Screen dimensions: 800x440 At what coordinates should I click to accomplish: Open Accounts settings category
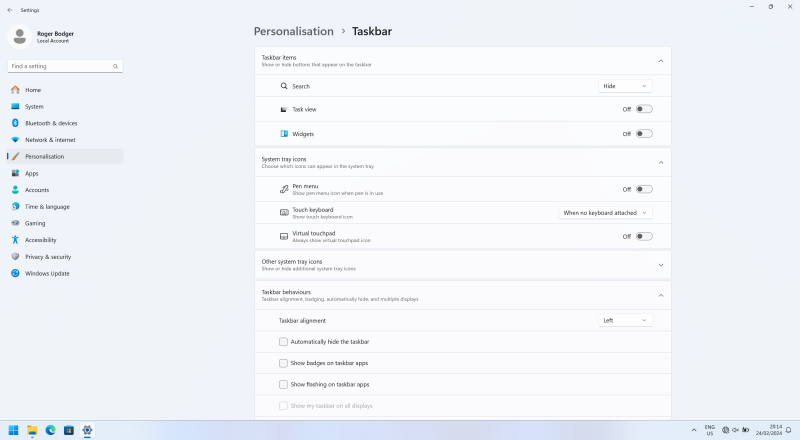(x=65, y=190)
